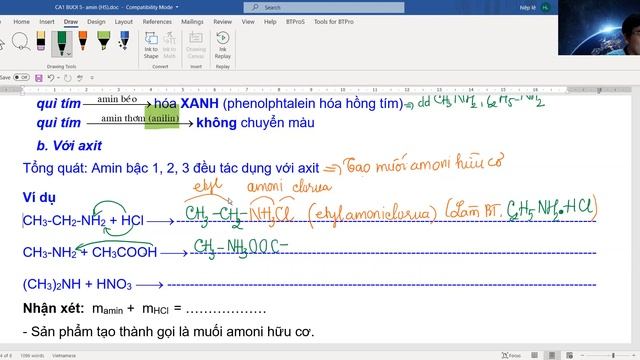This screenshot has width=640, height=360.
Task: Open the View tab
Action: tap(248, 22)
